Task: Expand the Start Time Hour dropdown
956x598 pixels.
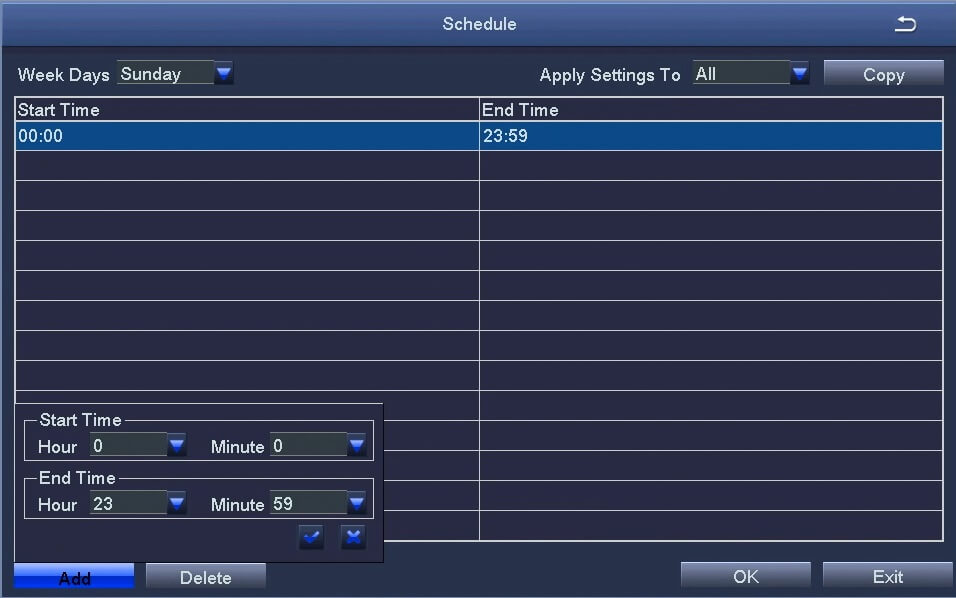Action: (x=177, y=445)
